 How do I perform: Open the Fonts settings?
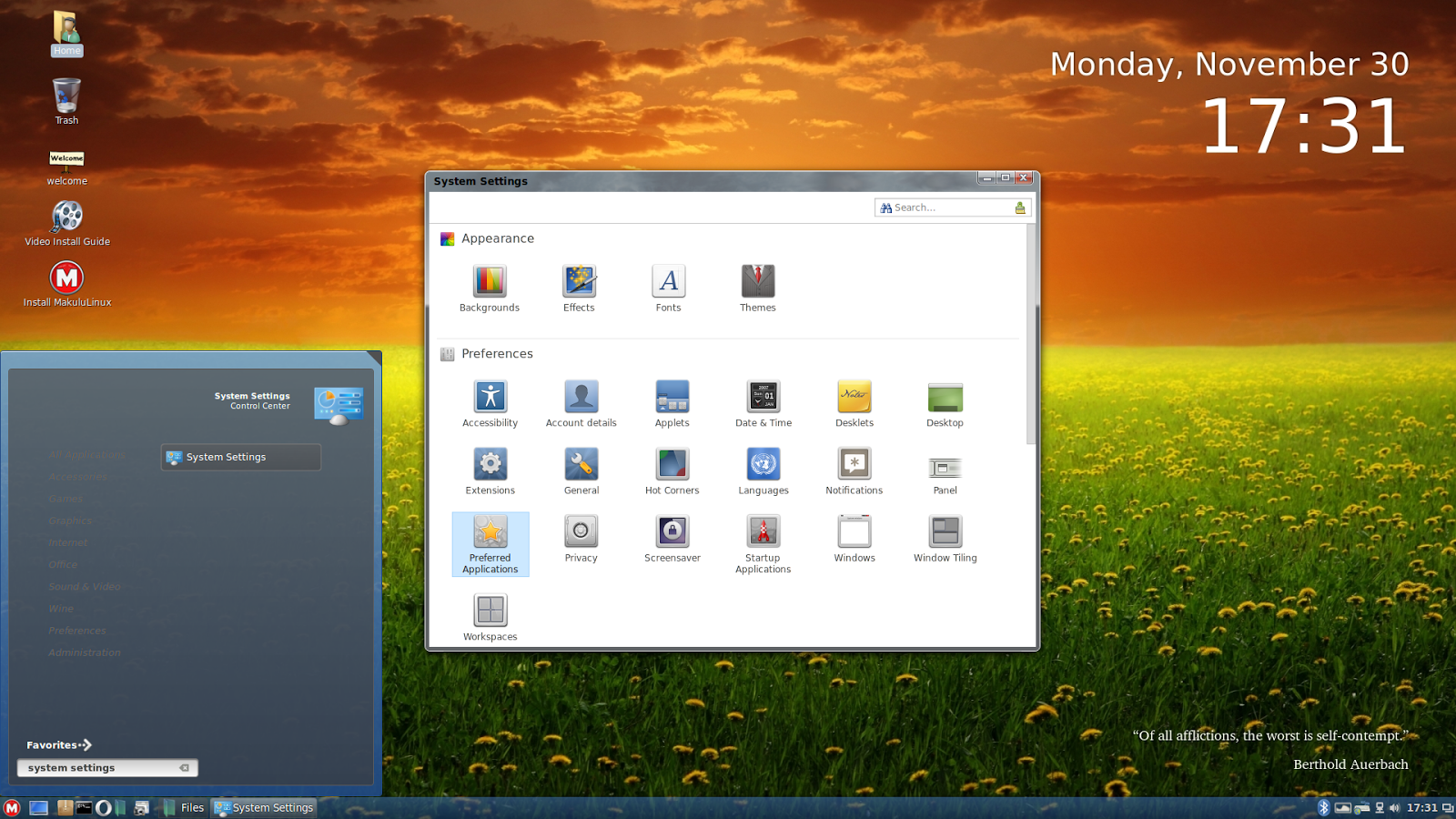click(x=668, y=289)
